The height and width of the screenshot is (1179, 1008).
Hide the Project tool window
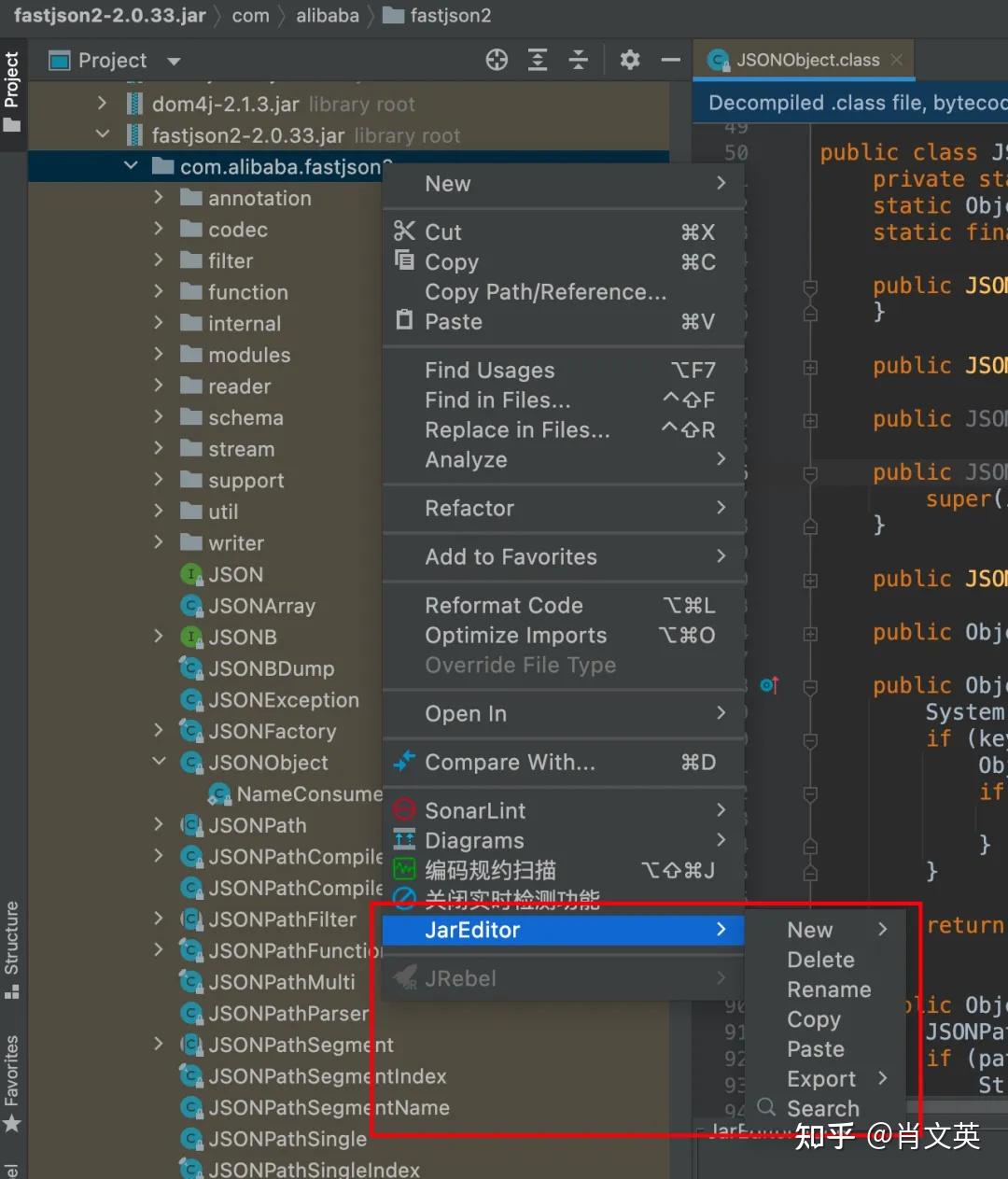tap(670, 61)
